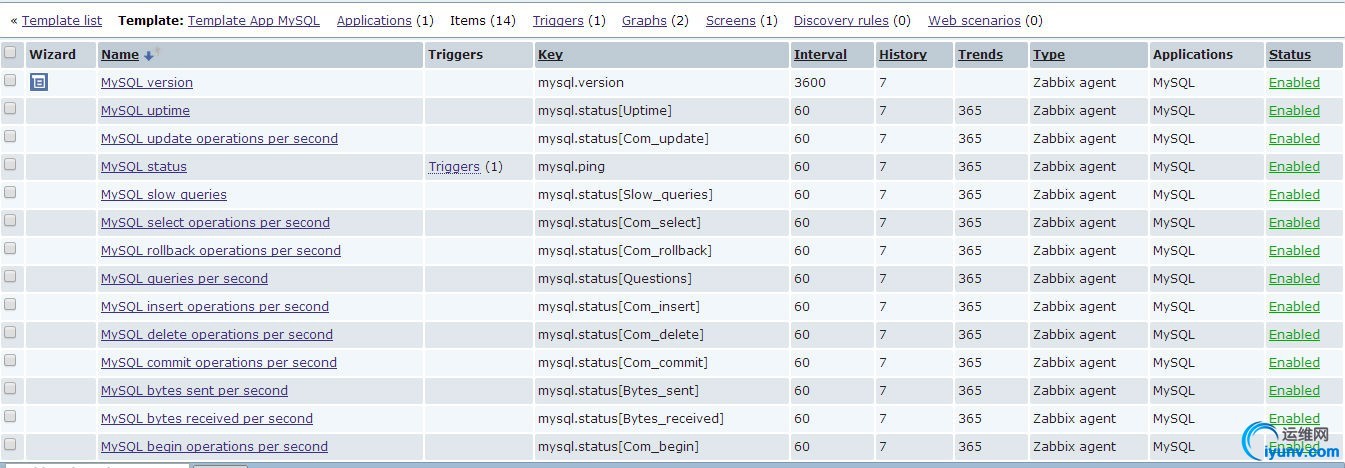Open MySQL commit operations per second item
1345x468 pixels.
click(219, 363)
